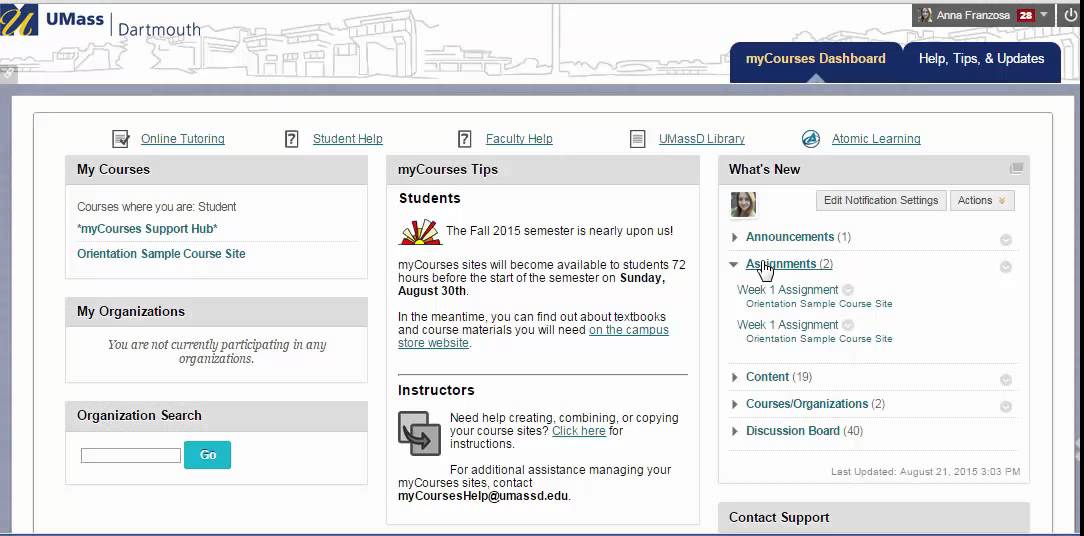Click the What's New module window icon
1084x536 pixels.
pos(1016,168)
